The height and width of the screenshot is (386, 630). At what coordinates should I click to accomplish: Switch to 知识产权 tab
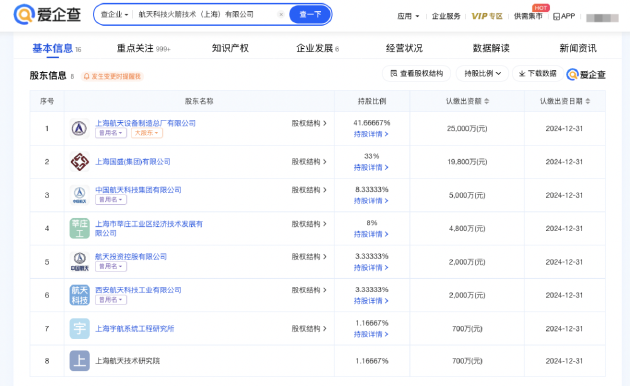click(230, 49)
